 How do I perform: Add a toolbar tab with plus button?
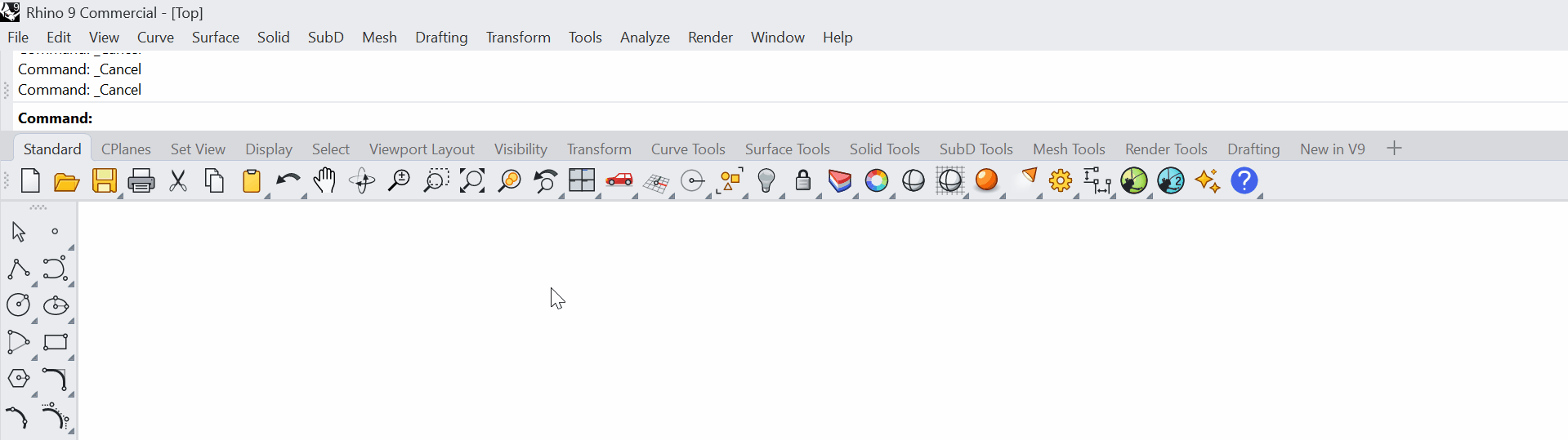pos(1395,149)
